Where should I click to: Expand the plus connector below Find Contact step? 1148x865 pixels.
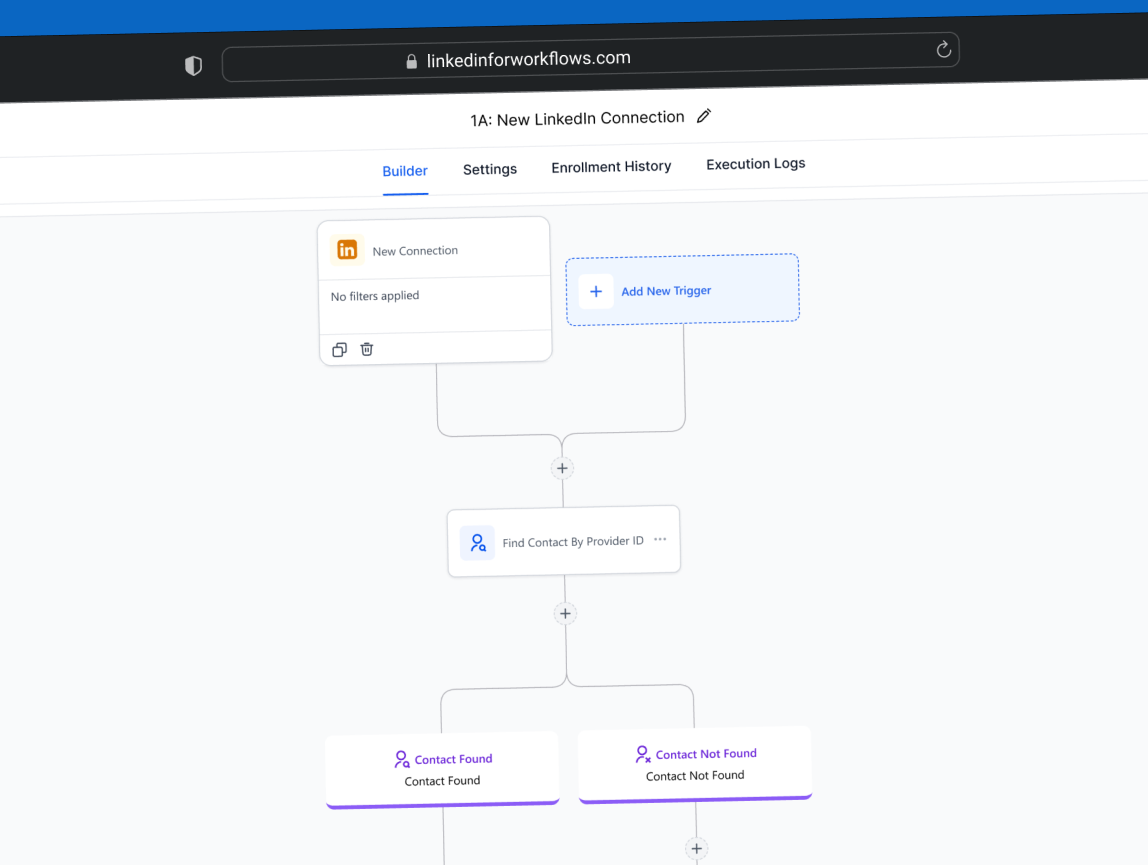pyautogui.click(x=565, y=613)
